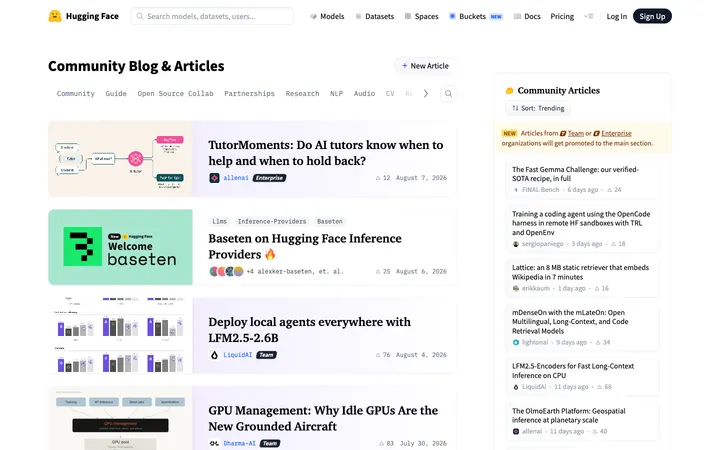This screenshot has width=720, height=450.
Task: Click the allenai avatar icon in TutorMoments card
Action: (214, 178)
